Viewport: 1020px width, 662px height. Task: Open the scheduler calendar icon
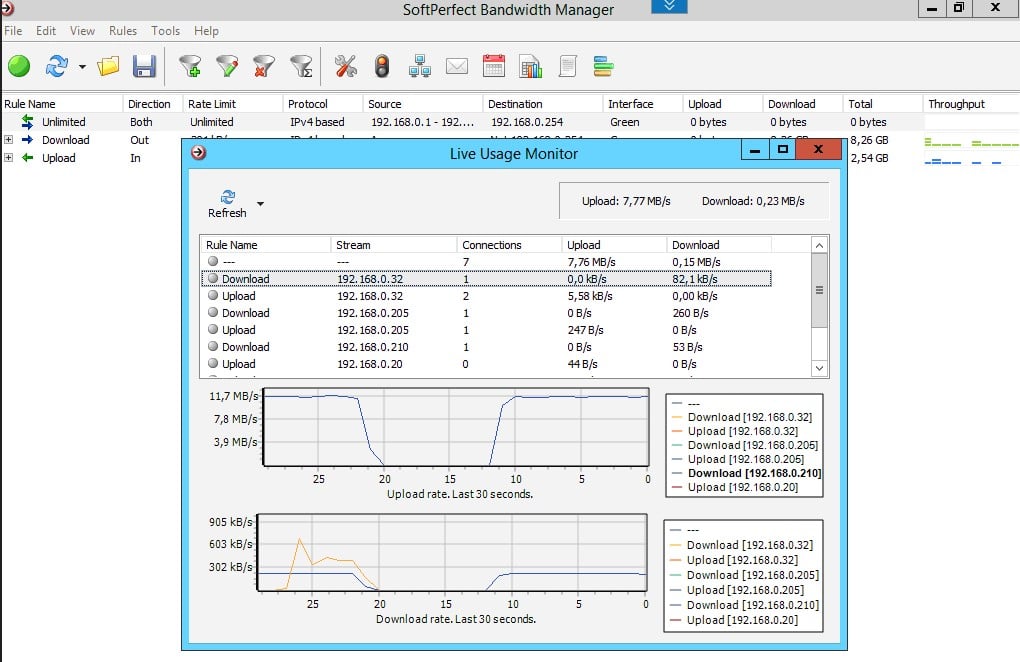(x=493, y=65)
